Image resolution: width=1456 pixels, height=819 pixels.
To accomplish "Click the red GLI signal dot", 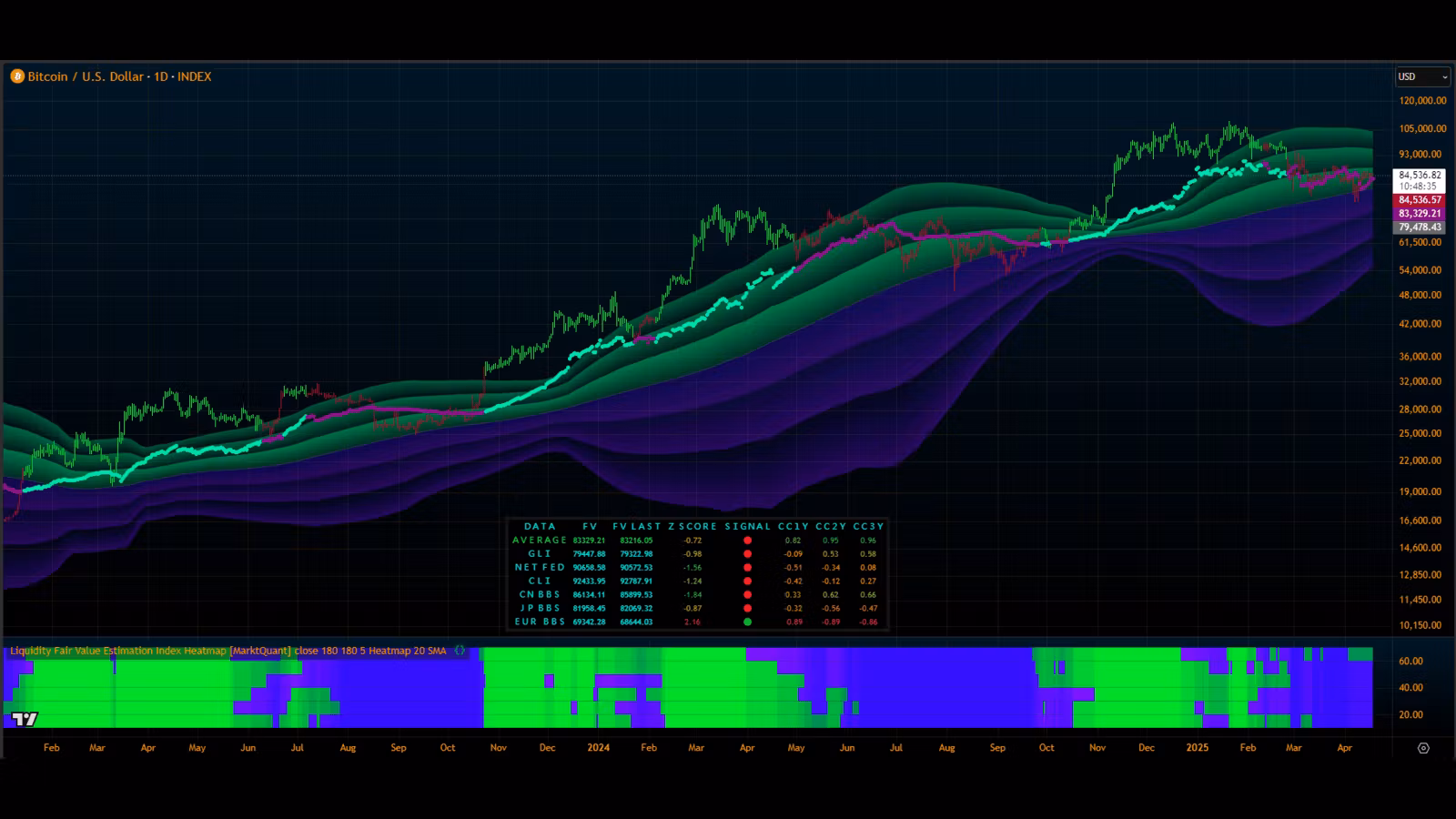I will pyautogui.click(x=747, y=554).
